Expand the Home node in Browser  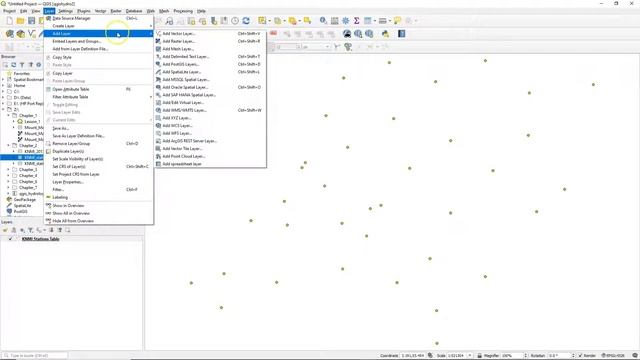(3, 86)
